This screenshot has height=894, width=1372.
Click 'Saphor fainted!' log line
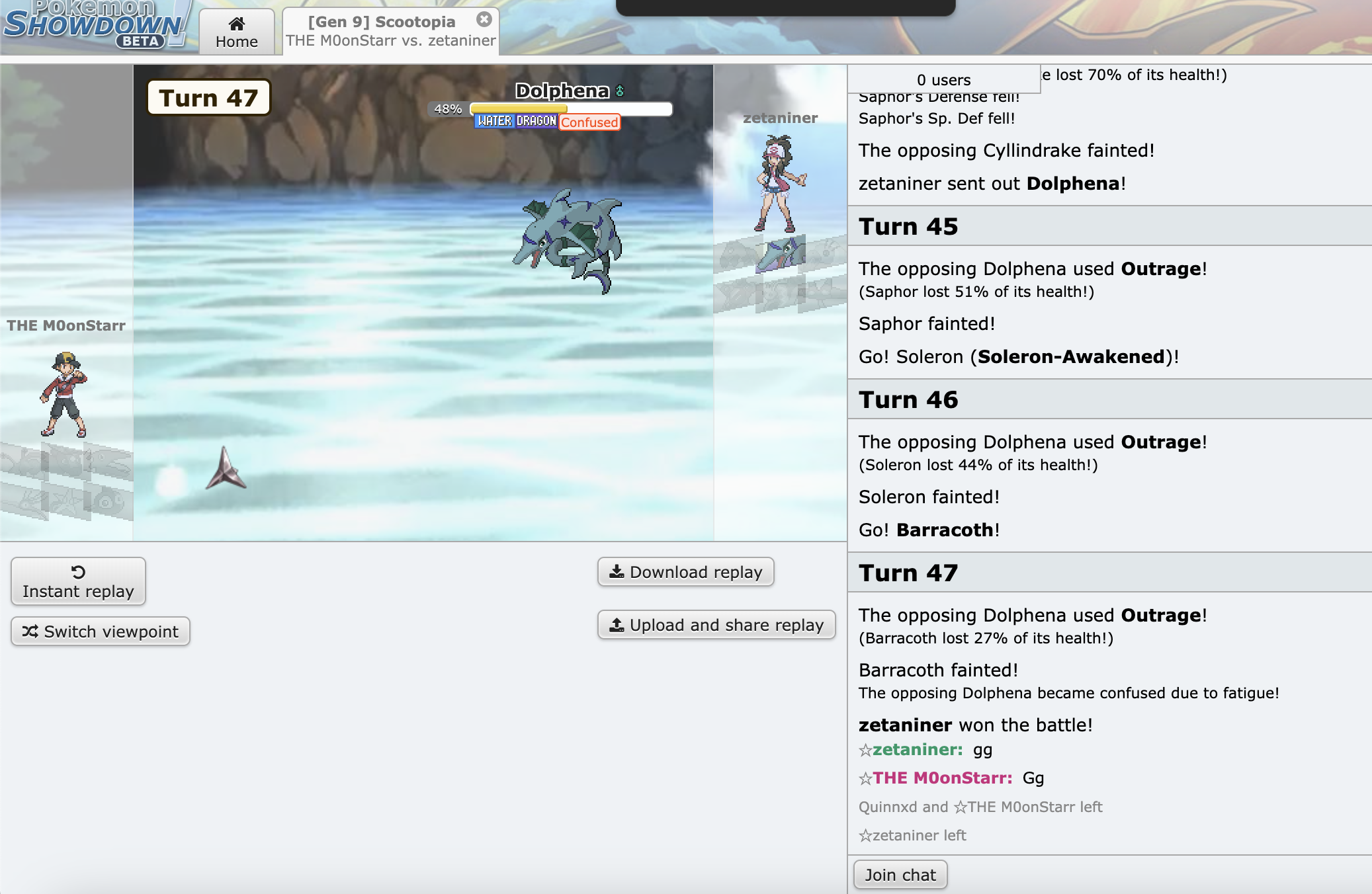click(927, 323)
